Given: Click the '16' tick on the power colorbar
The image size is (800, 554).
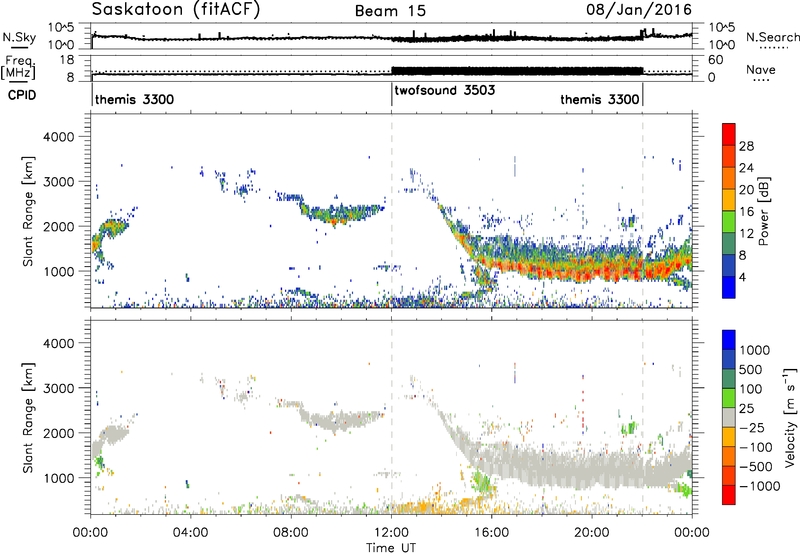Looking at the screenshot, I should pyautogui.click(x=746, y=212).
